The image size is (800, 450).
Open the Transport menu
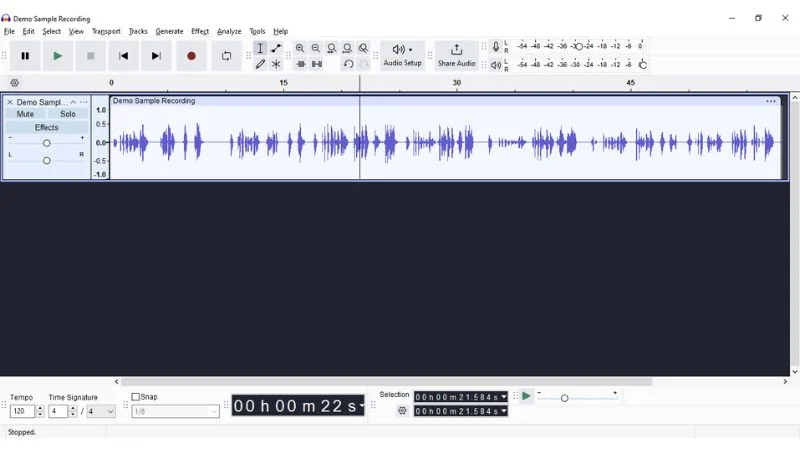tap(106, 31)
